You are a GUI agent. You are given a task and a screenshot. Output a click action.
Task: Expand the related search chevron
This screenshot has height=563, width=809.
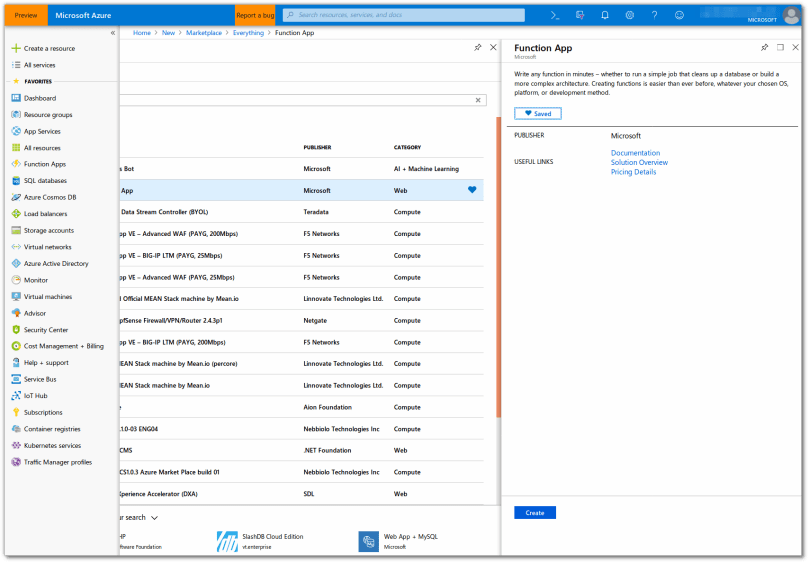(x=154, y=517)
